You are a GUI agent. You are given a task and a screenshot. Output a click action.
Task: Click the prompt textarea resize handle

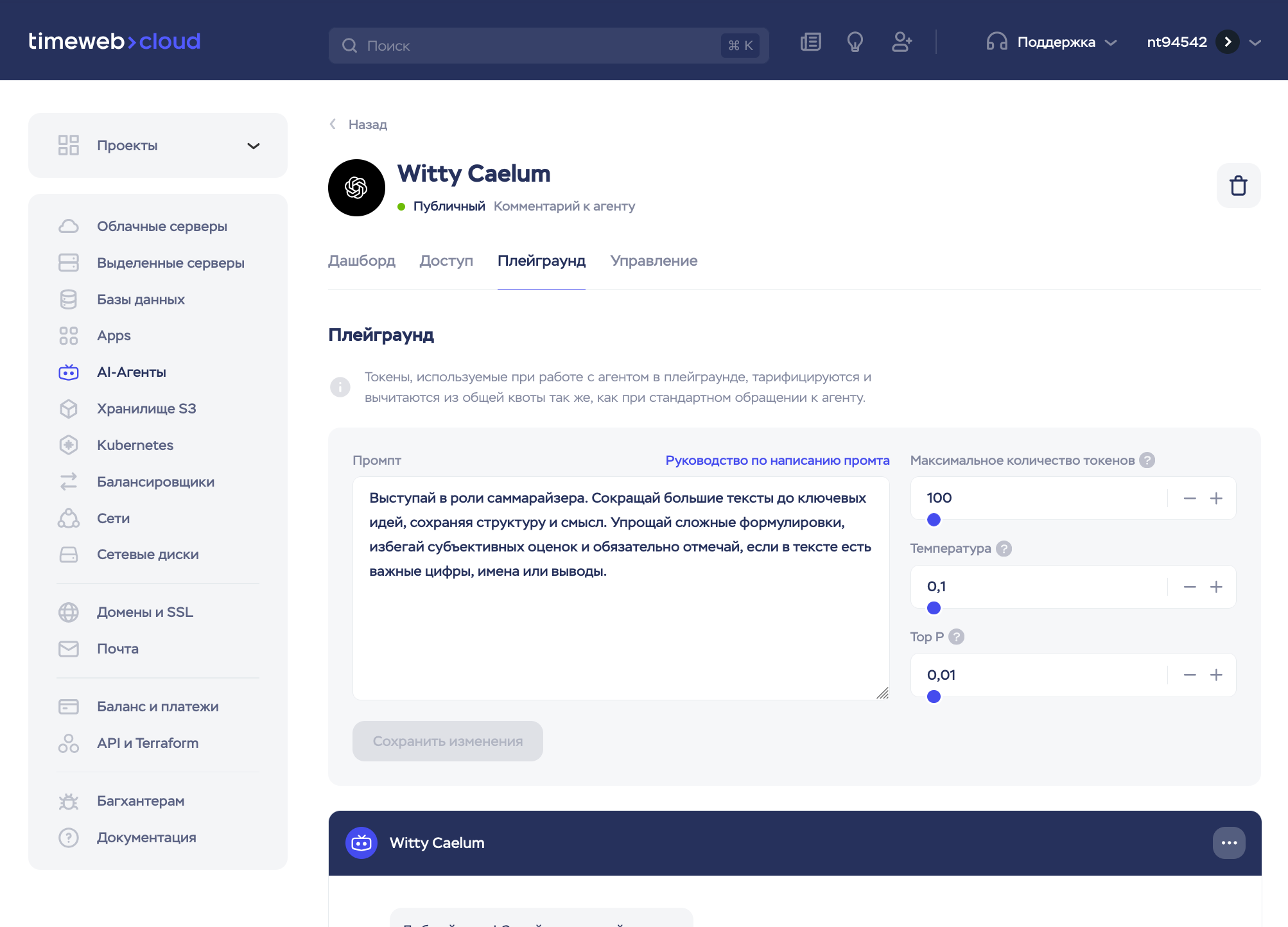point(883,693)
